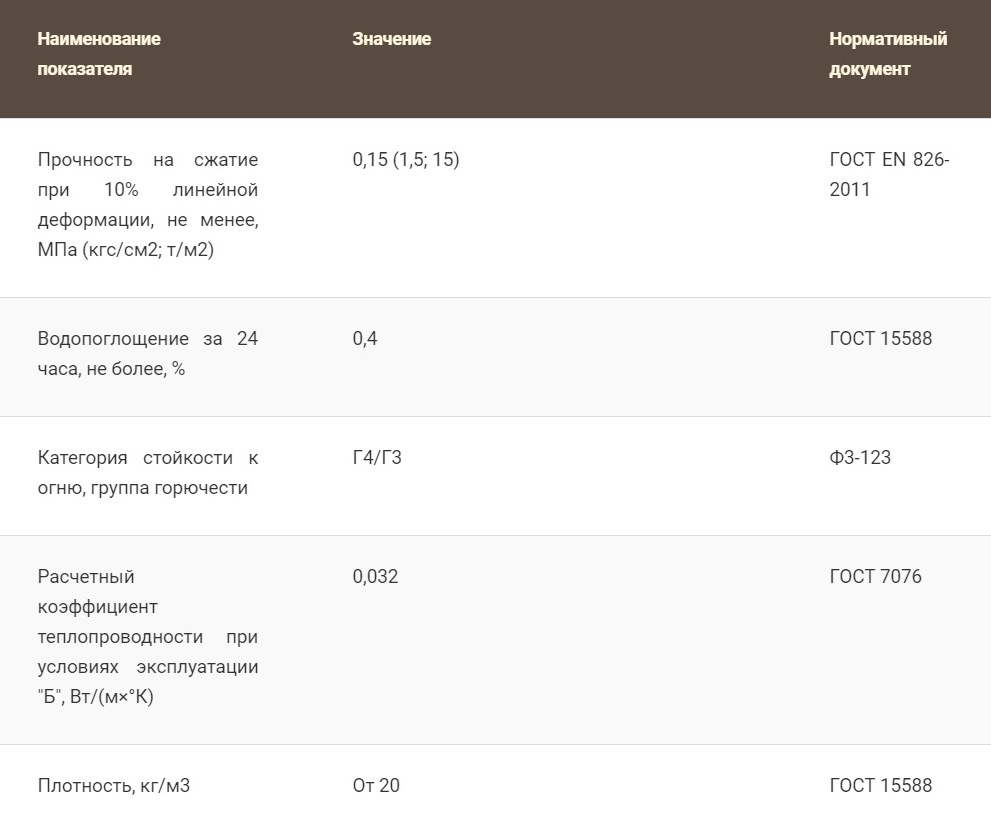Select the "Прочность на сжатие" indicator cell
The height and width of the screenshot is (818, 991).
click(x=147, y=205)
